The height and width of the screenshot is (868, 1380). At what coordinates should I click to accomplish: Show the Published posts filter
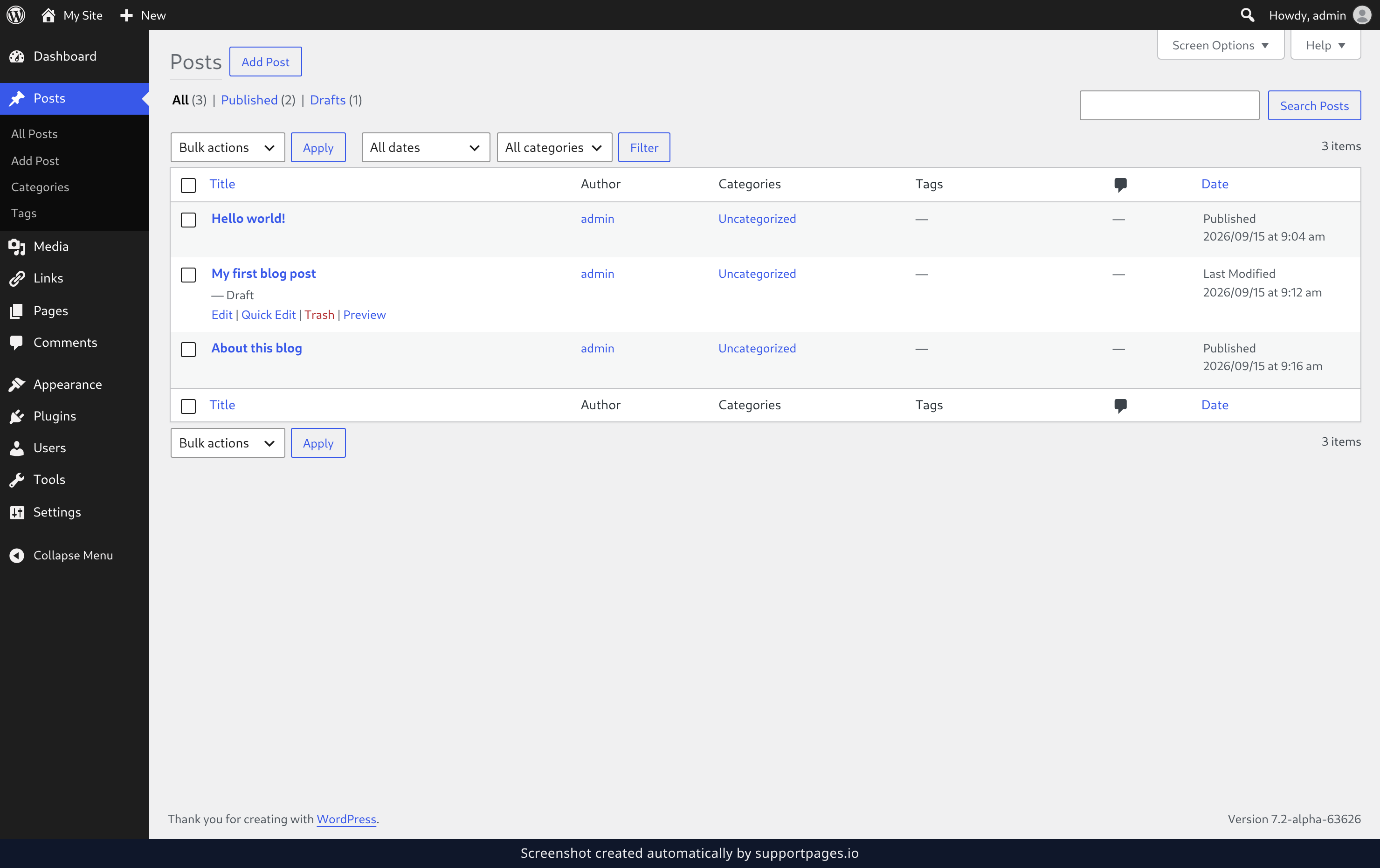pos(249,100)
